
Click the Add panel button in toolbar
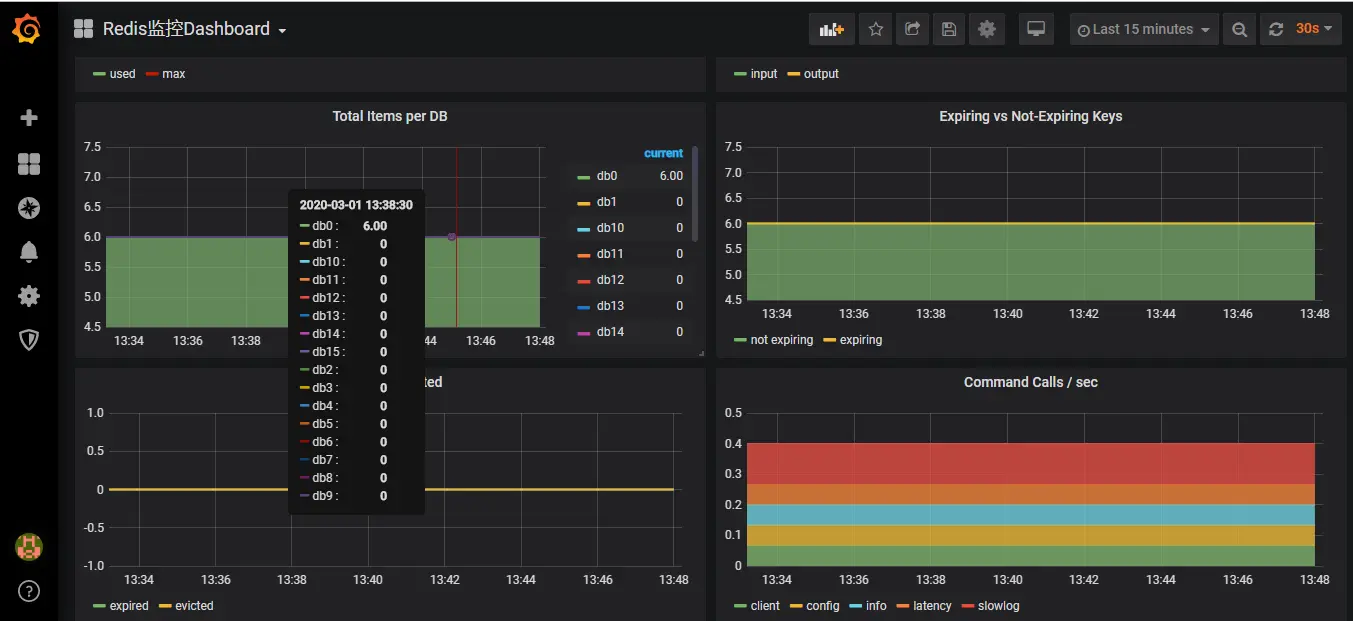831,30
